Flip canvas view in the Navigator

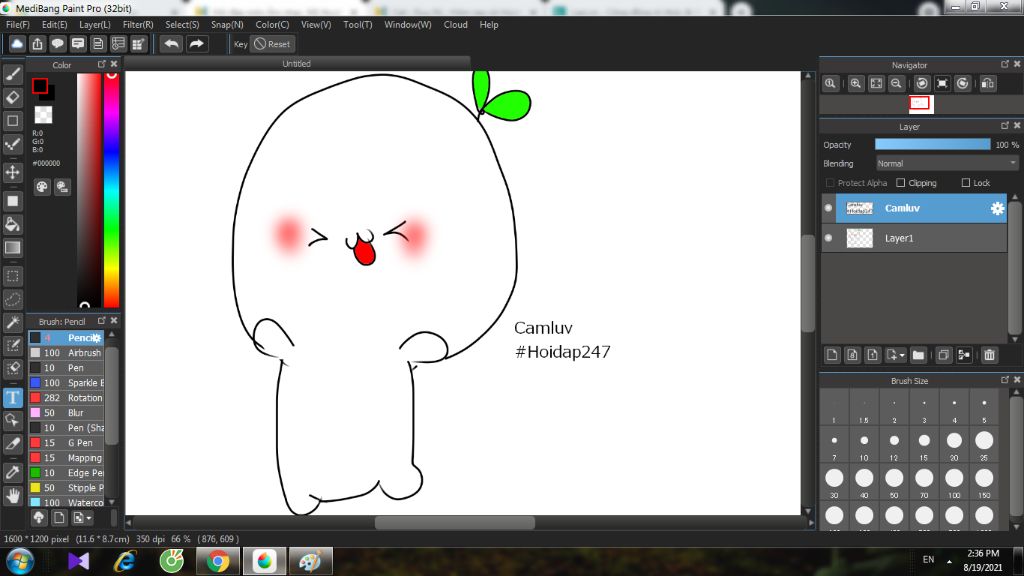point(988,84)
